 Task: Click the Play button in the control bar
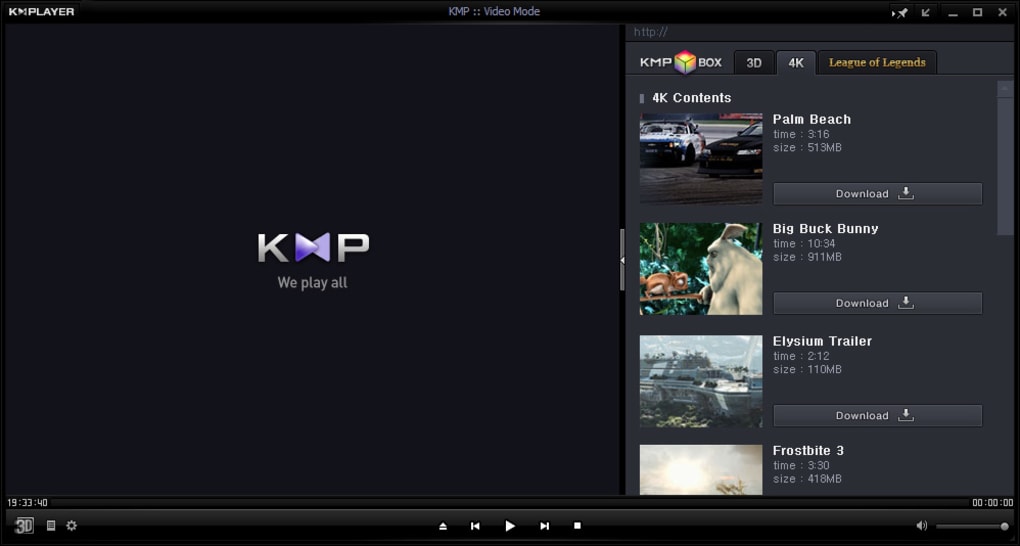(x=510, y=526)
